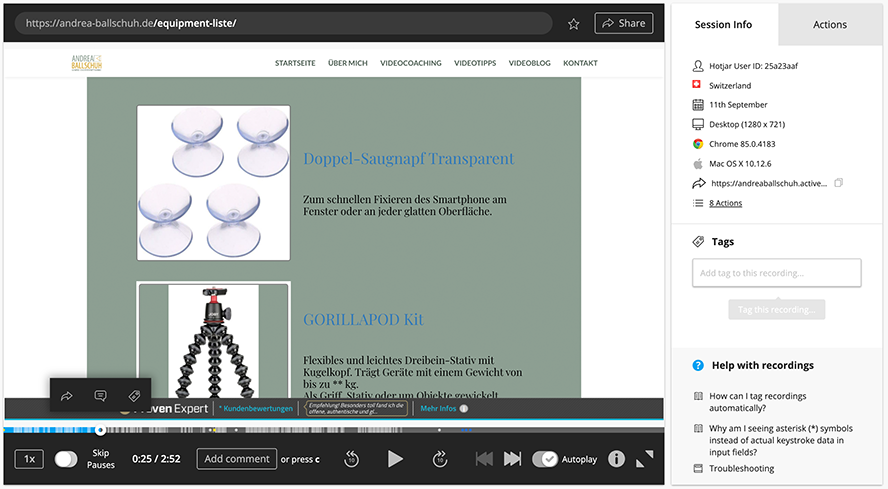This screenshot has height=489, width=888.
Task: Click the ProvenExpert review quote box
Action: (x=356, y=409)
